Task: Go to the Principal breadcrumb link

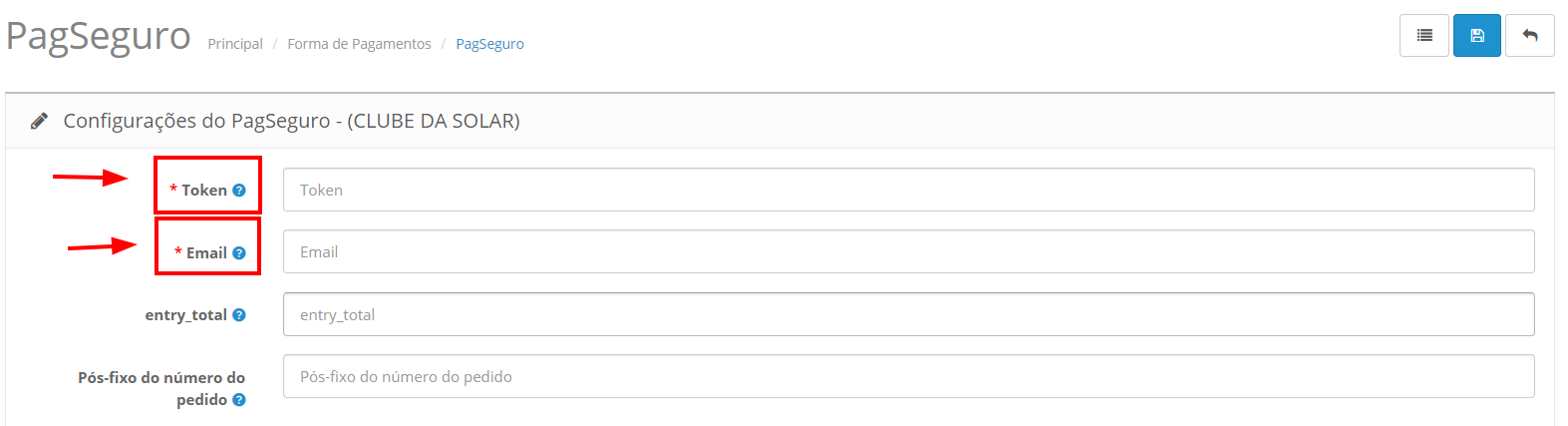Action: pyautogui.click(x=235, y=44)
